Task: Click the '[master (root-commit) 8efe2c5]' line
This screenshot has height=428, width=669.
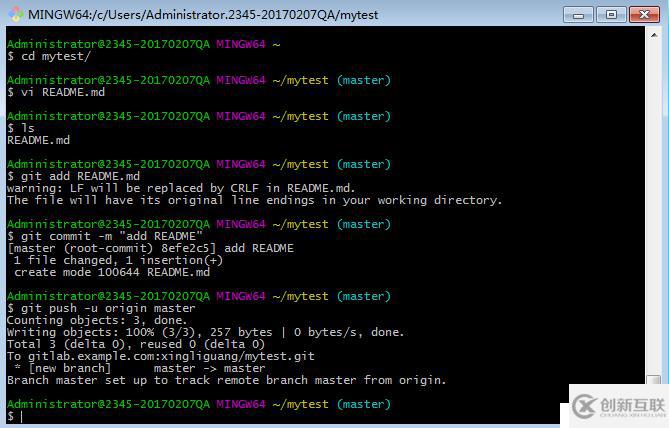Action: 150,248
